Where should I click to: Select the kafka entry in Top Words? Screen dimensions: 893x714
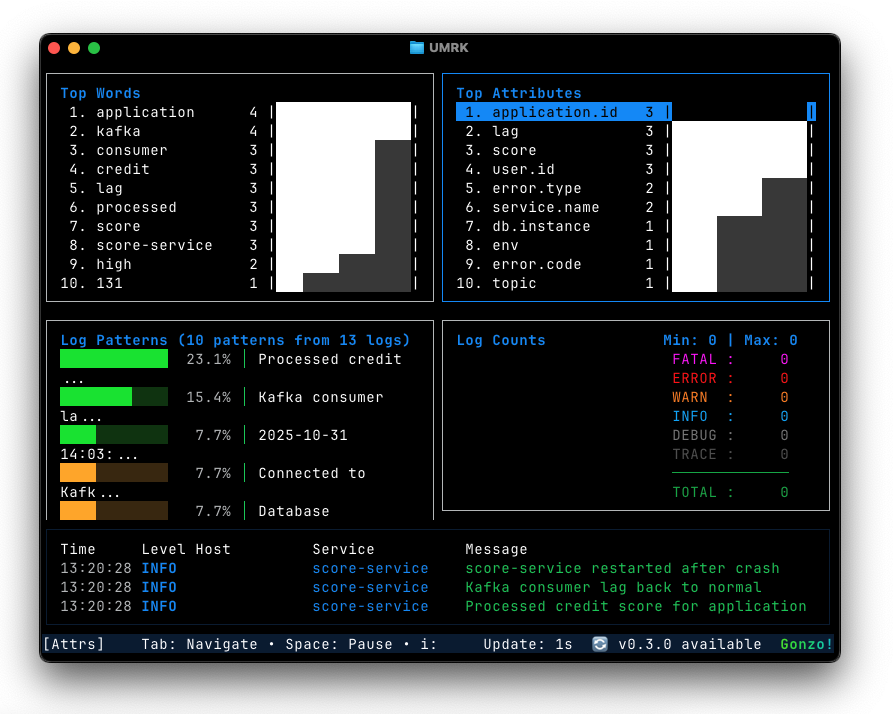pyautogui.click(x=118, y=131)
